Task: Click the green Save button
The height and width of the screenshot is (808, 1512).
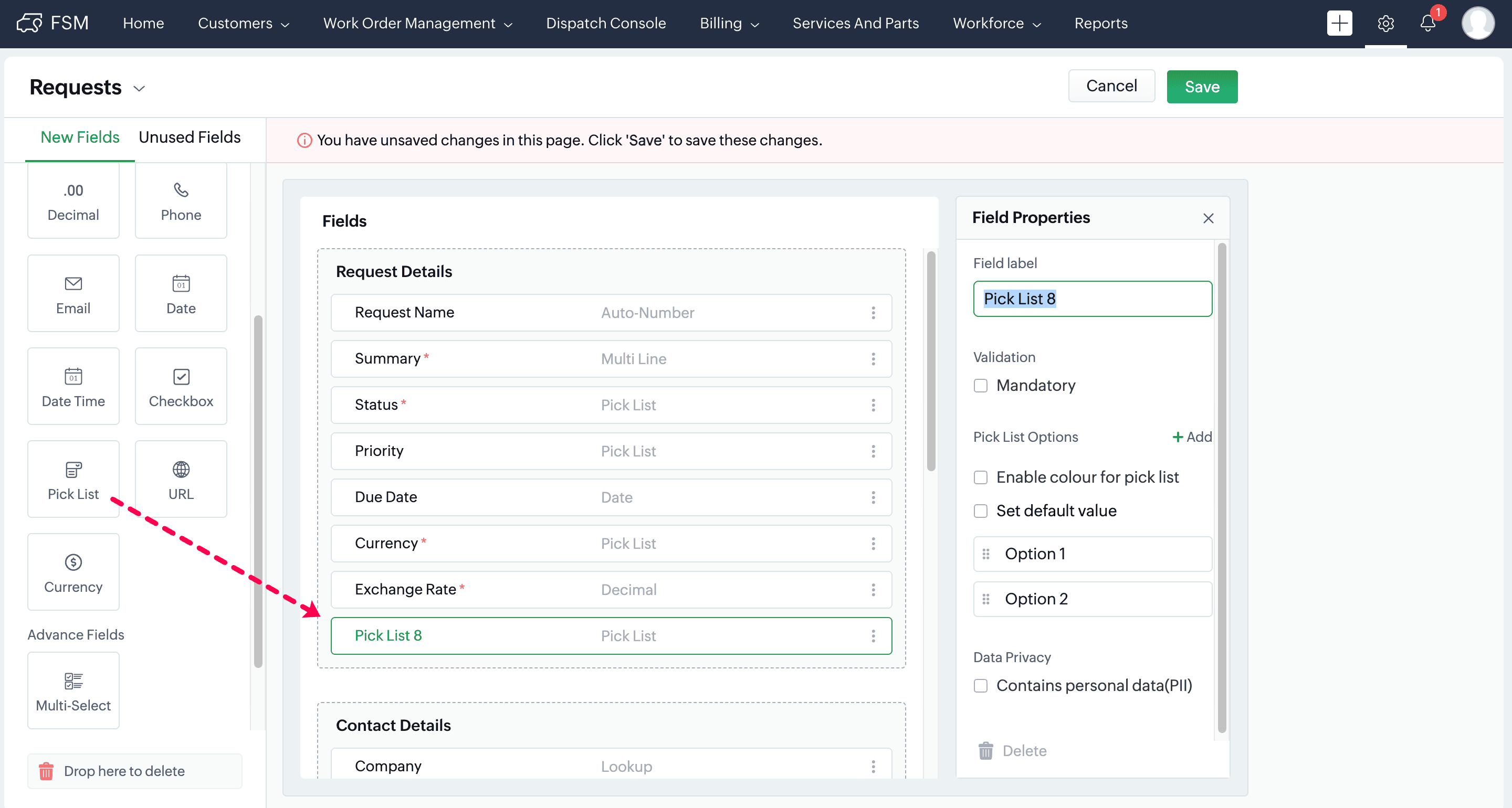Action: click(1202, 87)
